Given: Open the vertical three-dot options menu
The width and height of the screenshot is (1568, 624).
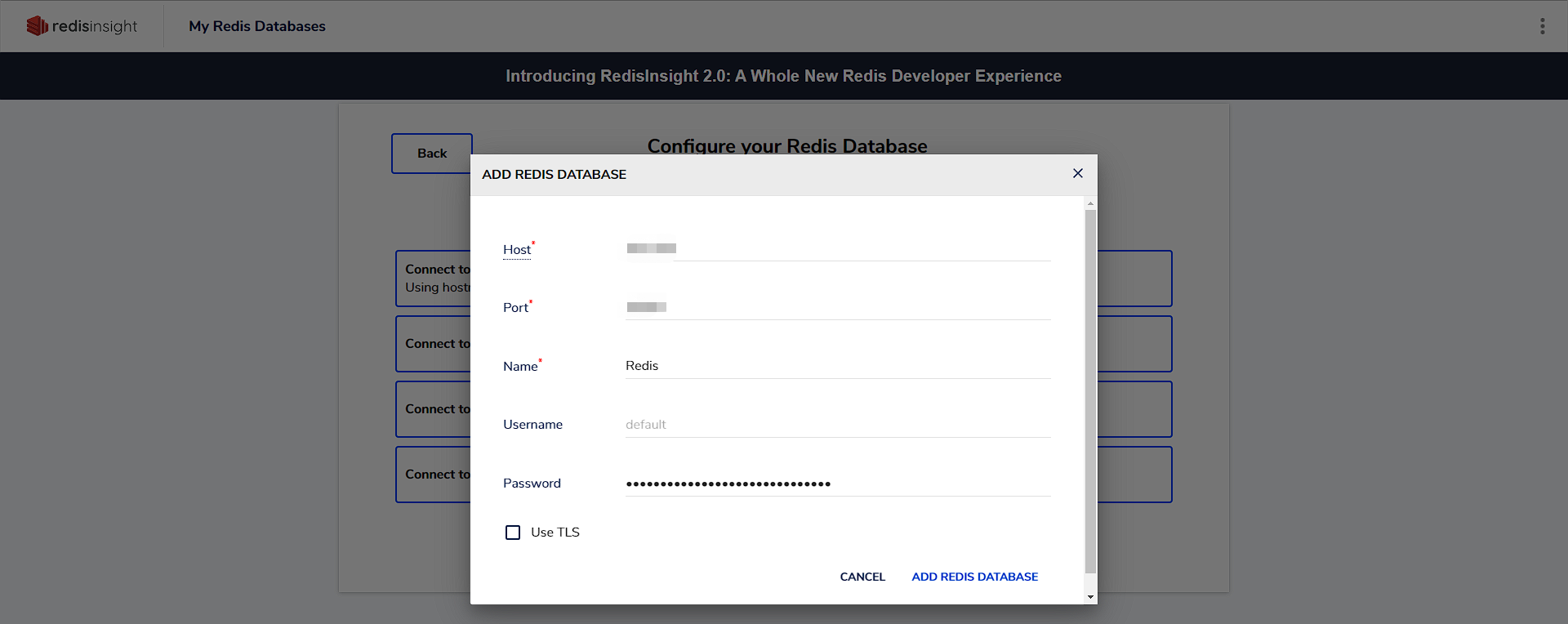Looking at the screenshot, I should point(1542,26).
